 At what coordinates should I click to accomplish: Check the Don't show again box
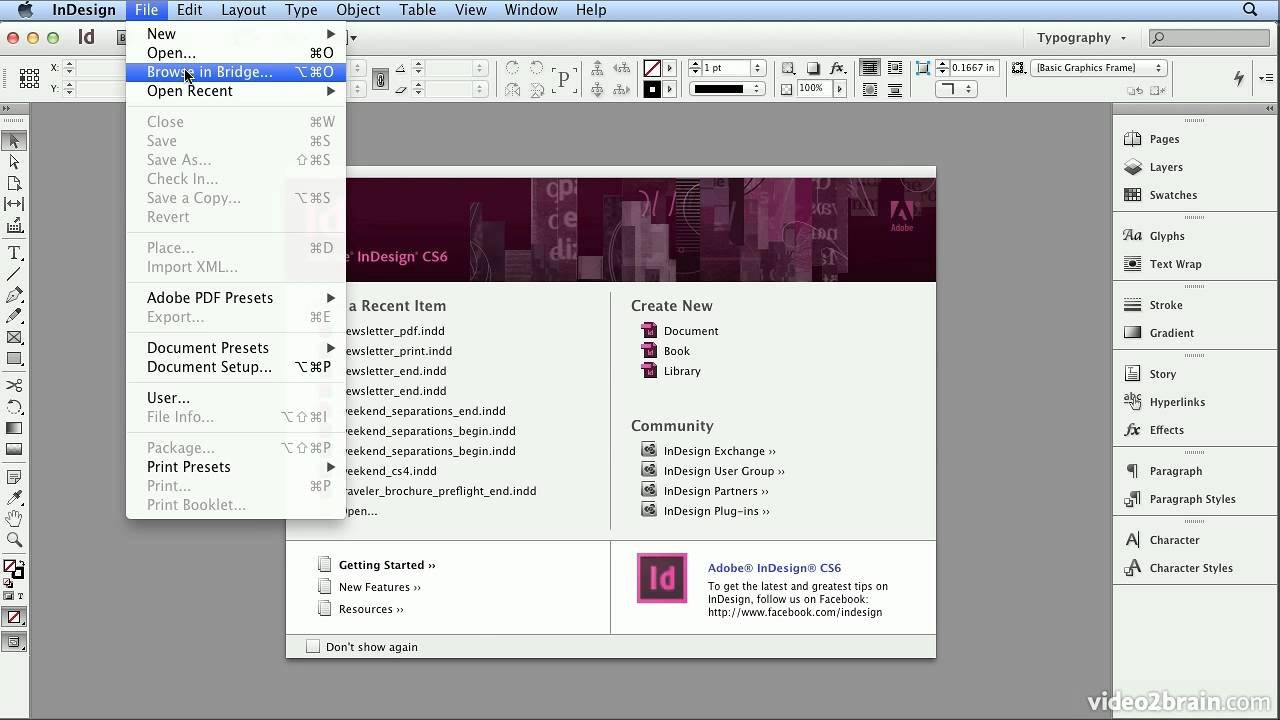[x=313, y=647]
